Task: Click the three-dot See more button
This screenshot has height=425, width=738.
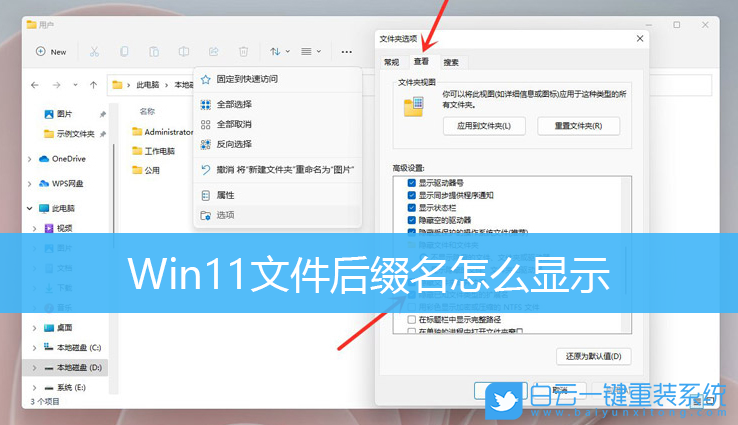Action: pyautogui.click(x=347, y=52)
